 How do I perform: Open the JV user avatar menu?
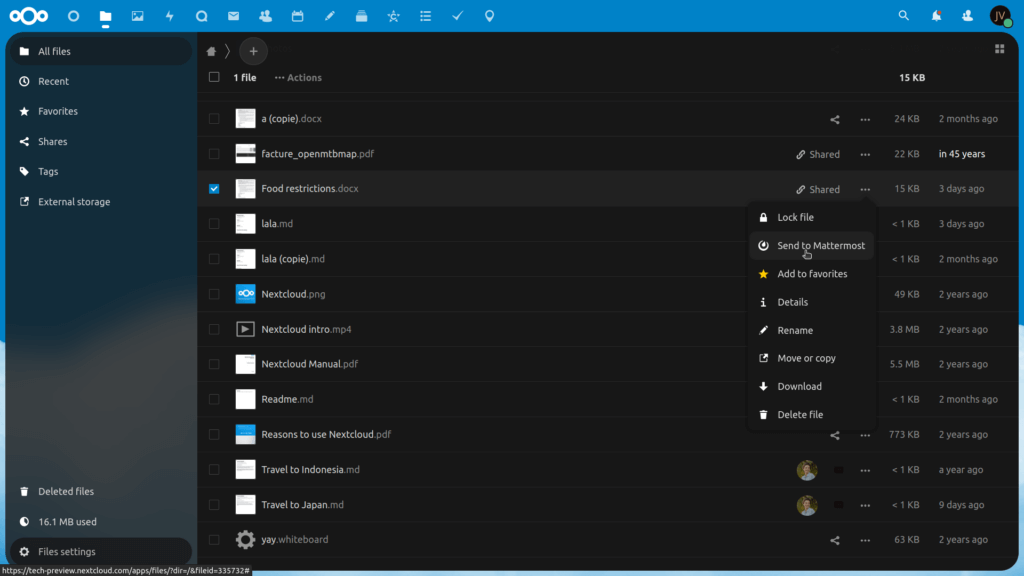point(1000,16)
